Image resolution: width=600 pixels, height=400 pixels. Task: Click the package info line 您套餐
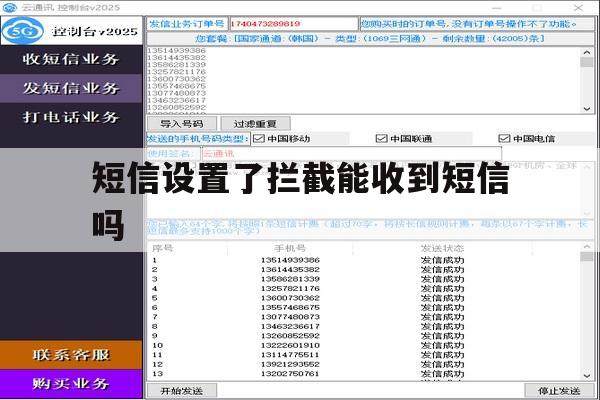370,39
